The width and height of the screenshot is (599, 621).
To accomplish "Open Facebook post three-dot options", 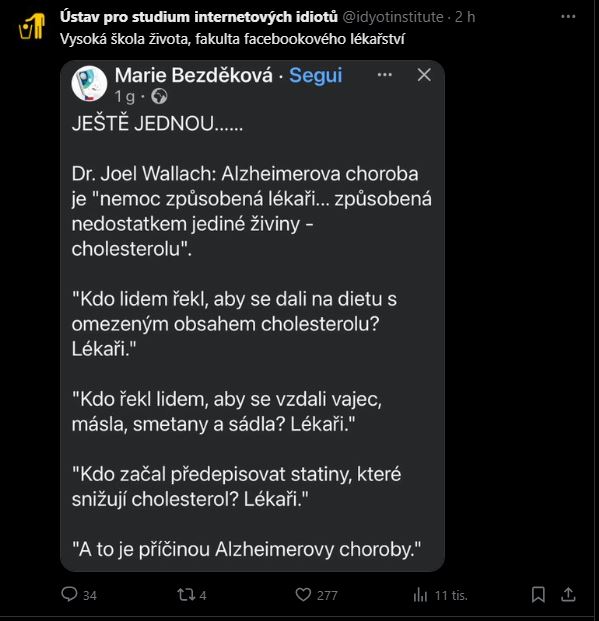I will pyautogui.click(x=384, y=75).
